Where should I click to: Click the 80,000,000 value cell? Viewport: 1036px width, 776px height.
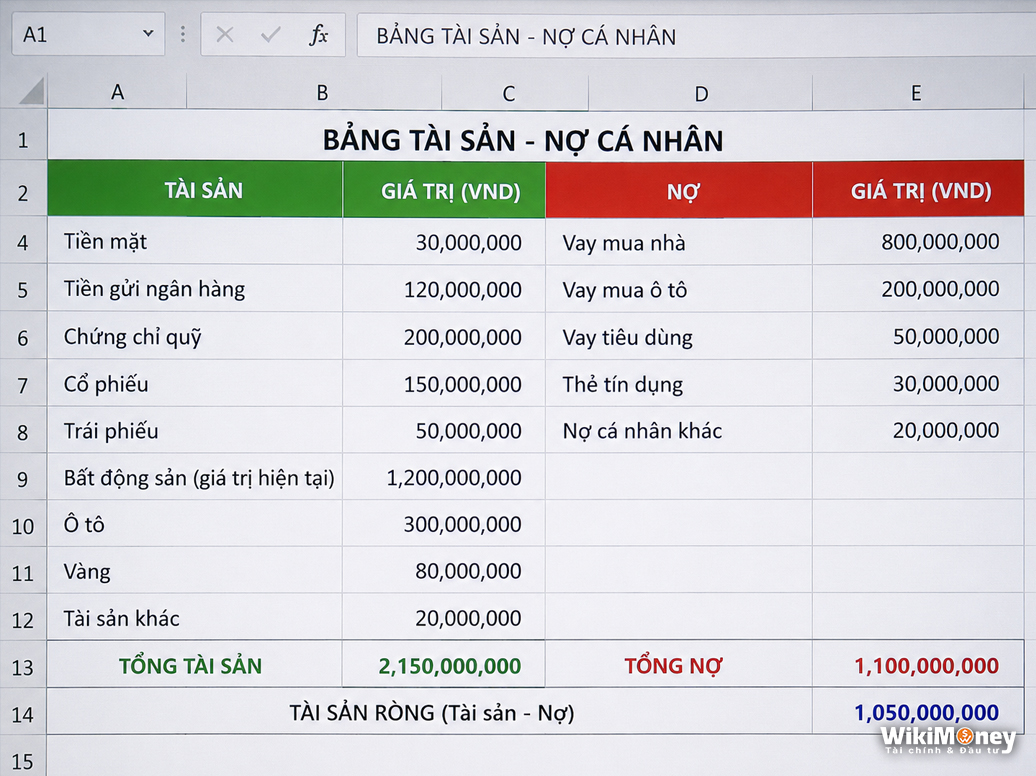click(444, 571)
